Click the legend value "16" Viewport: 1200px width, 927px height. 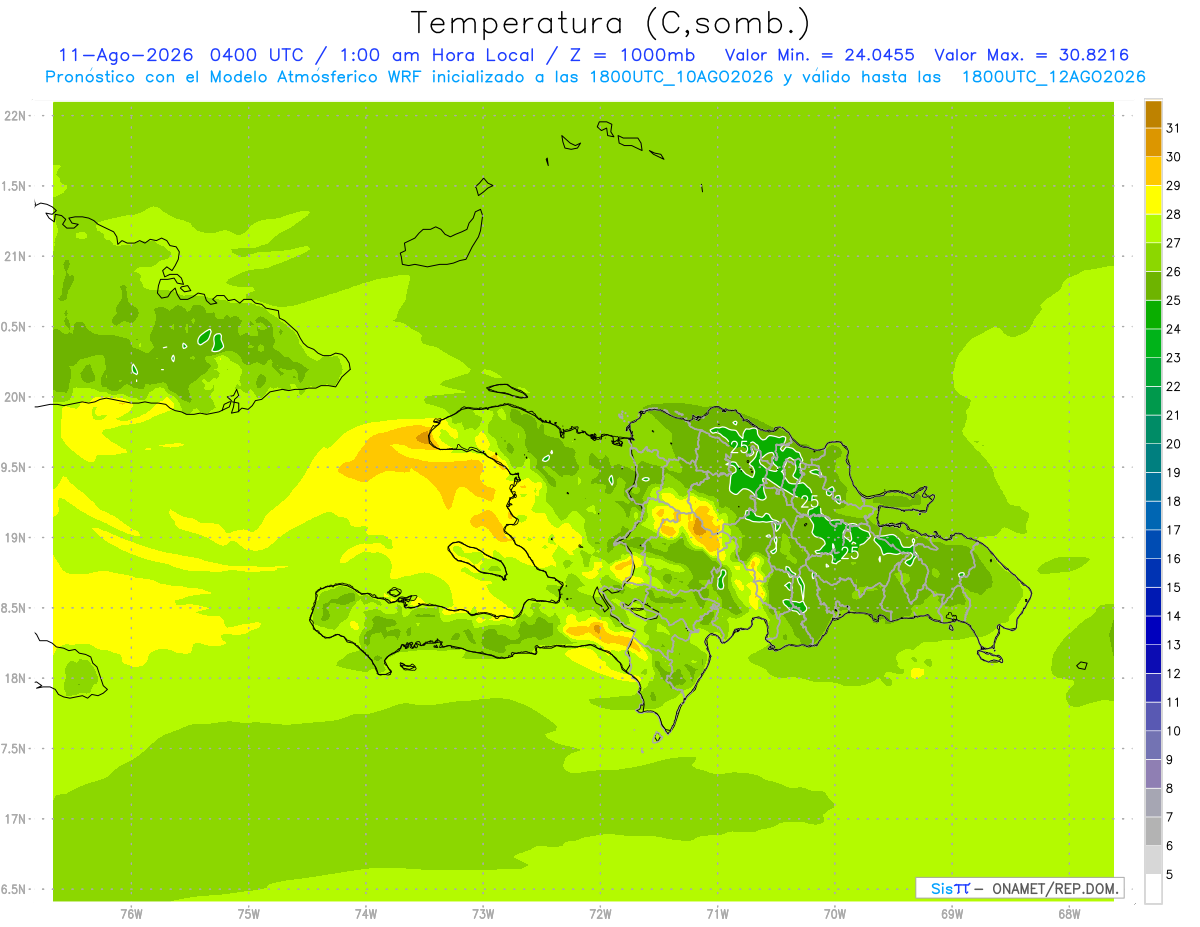tap(1174, 559)
